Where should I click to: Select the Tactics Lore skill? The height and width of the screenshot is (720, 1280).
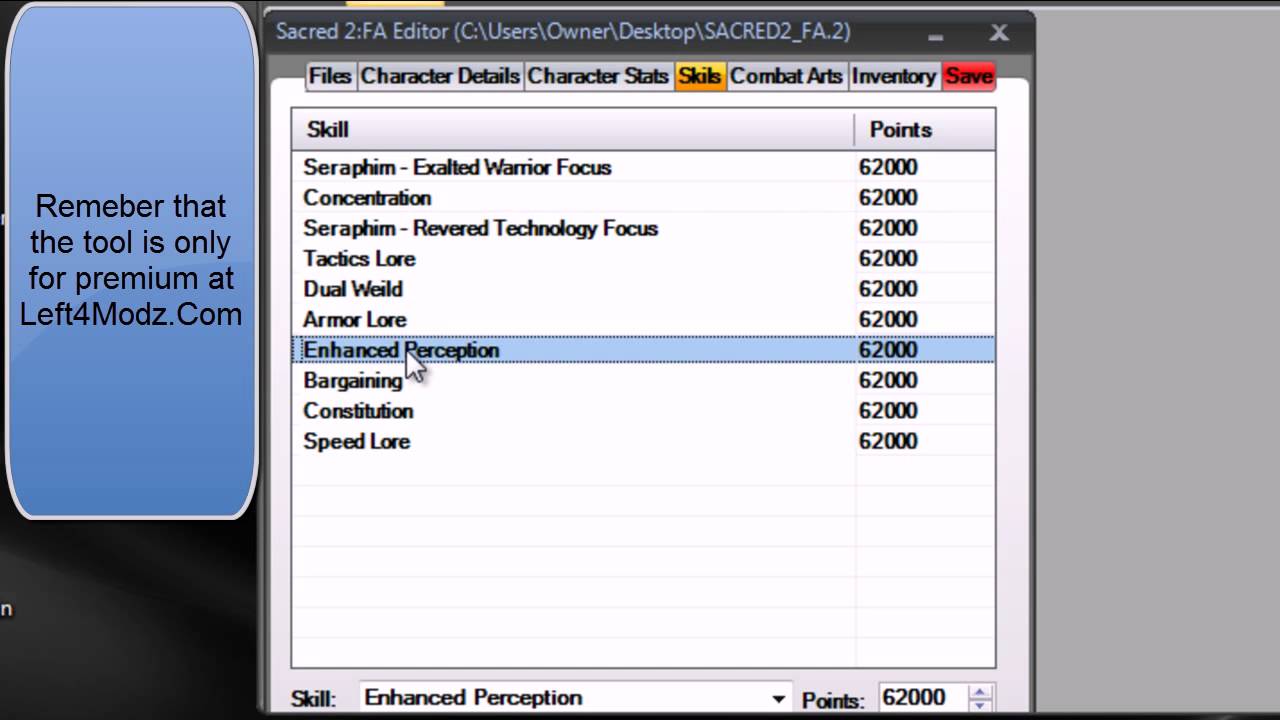(x=643, y=259)
